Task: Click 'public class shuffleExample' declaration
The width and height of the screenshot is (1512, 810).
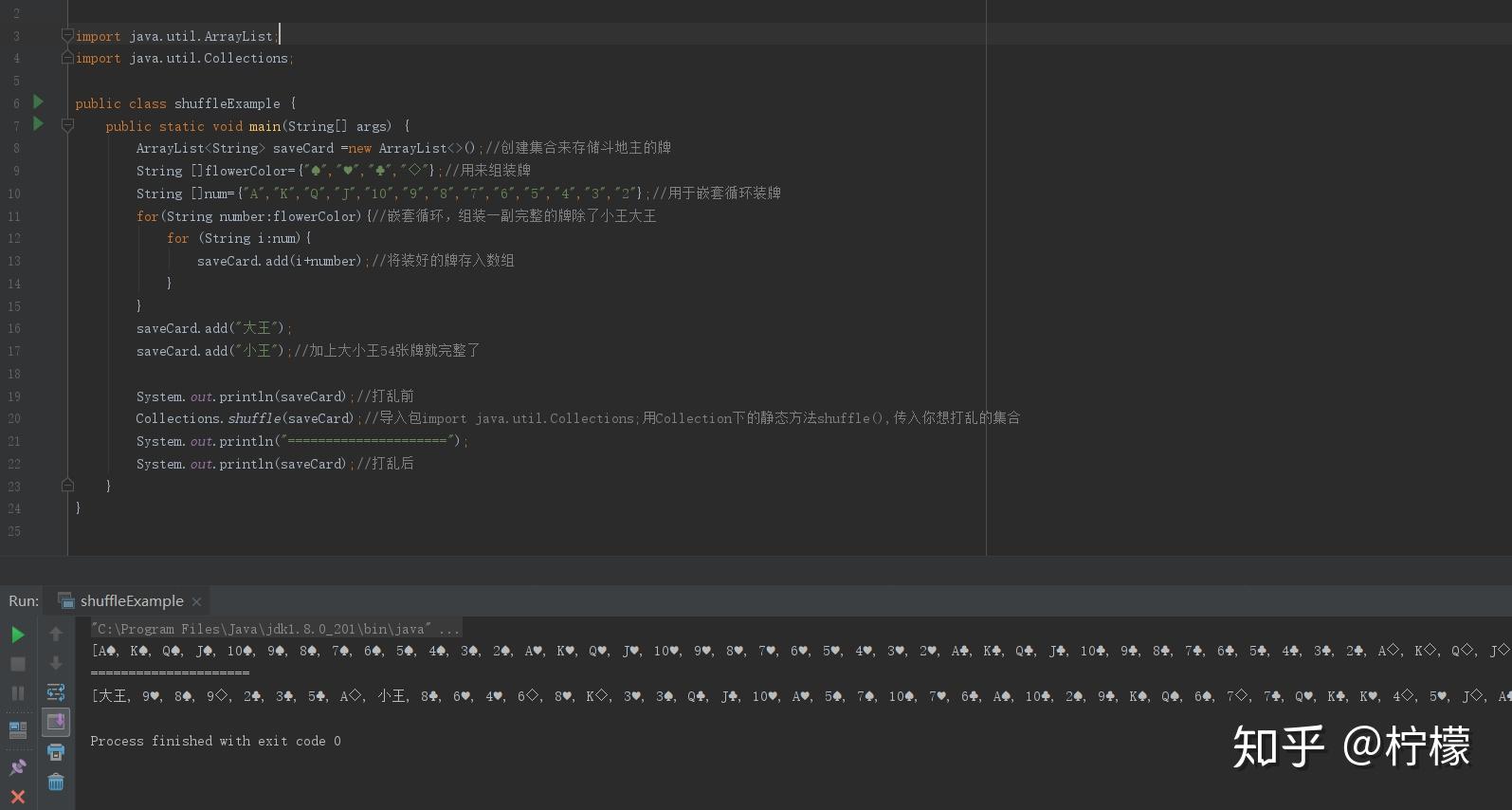Action: (x=186, y=103)
